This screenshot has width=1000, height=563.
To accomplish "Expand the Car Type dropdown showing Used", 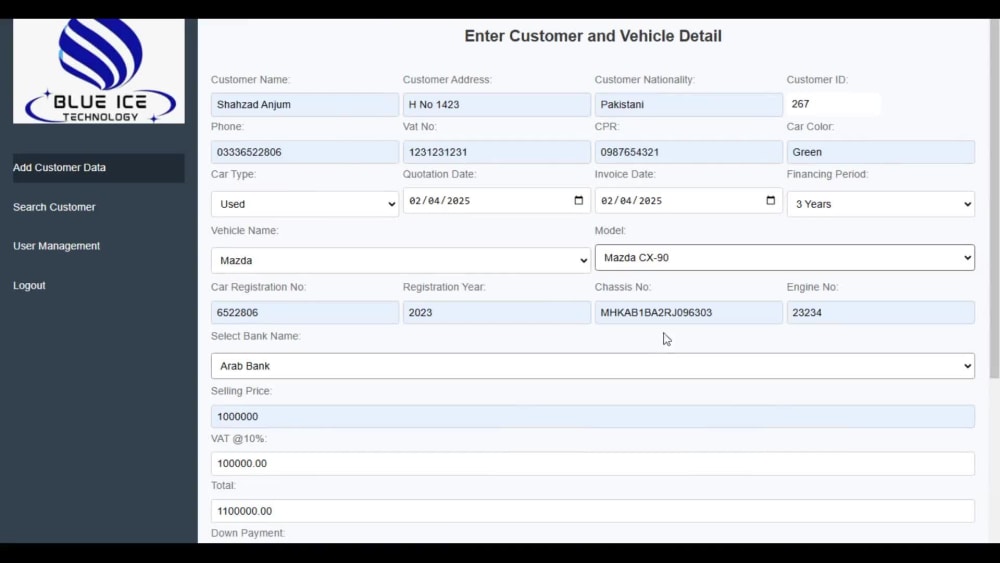I will [305, 204].
